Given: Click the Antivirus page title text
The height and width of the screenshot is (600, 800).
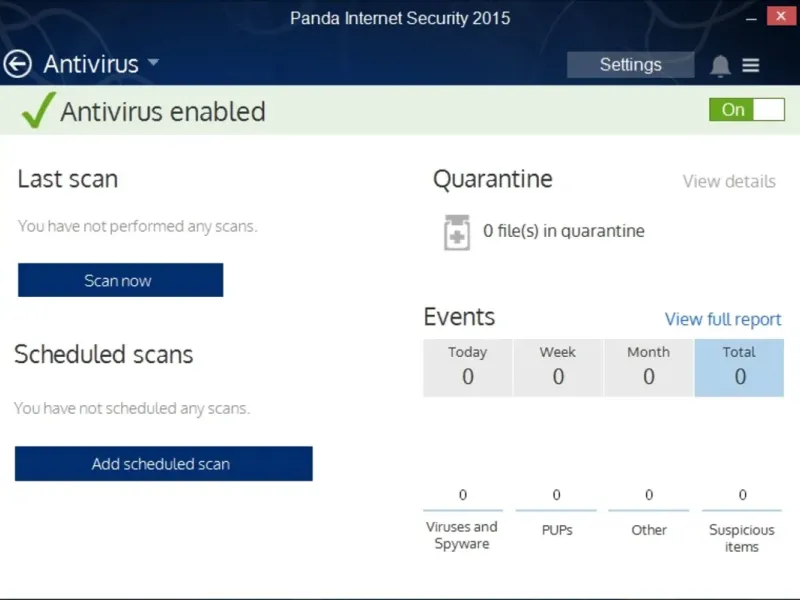Looking at the screenshot, I should tap(91, 64).
